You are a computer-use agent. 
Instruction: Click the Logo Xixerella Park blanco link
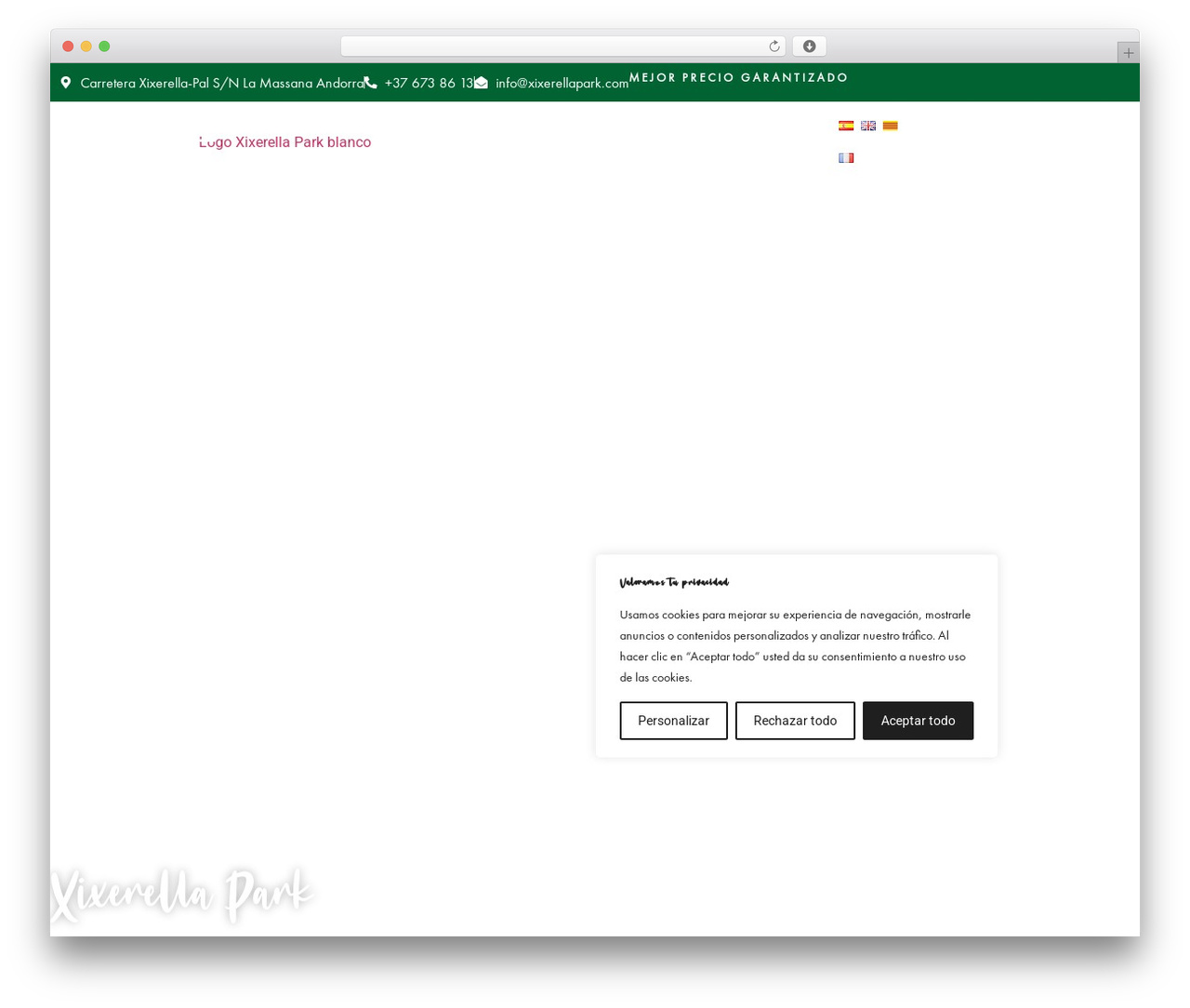click(x=285, y=142)
